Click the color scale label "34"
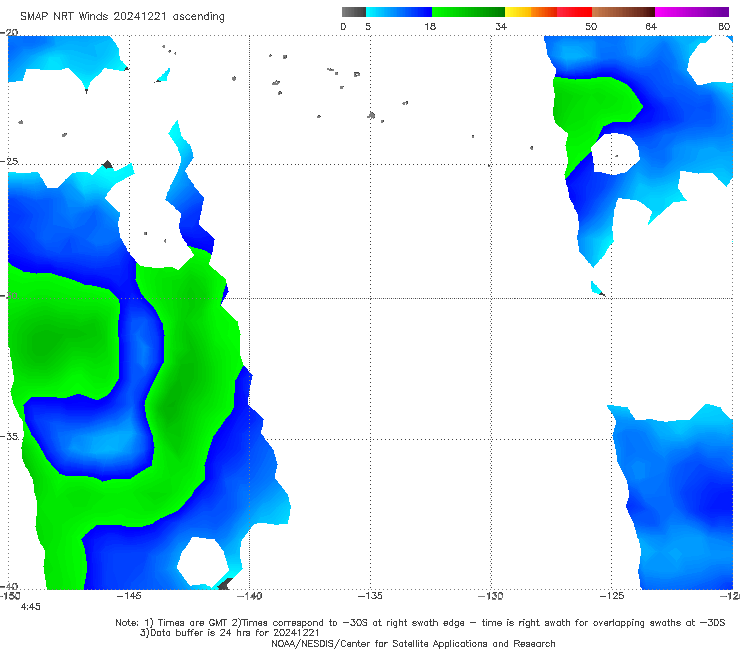The image size is (740, 650). click(501, 26)
